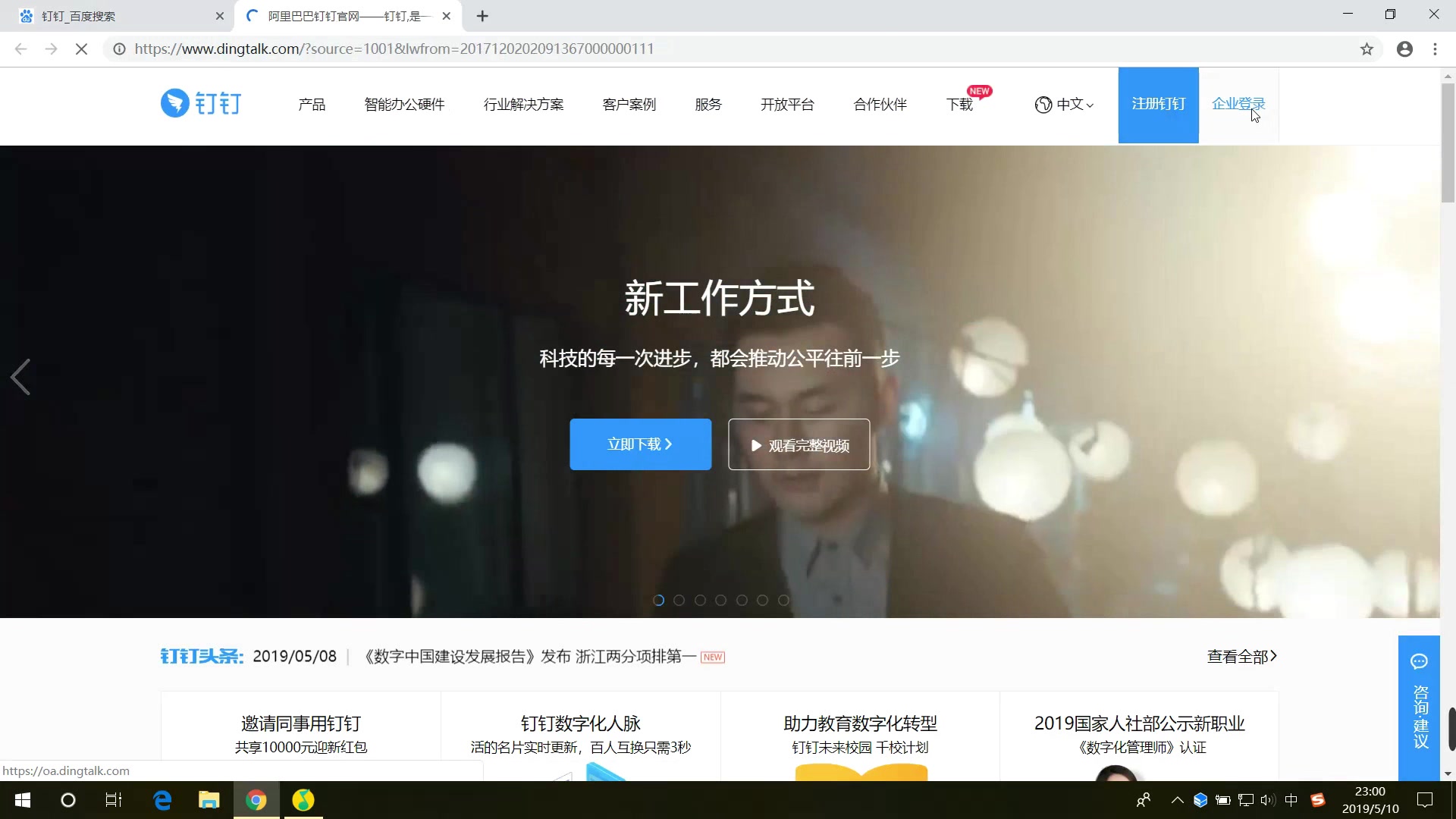Go to previous banner slide arrow
Screen dimensions: 1456x819
[x=20, y=377]
